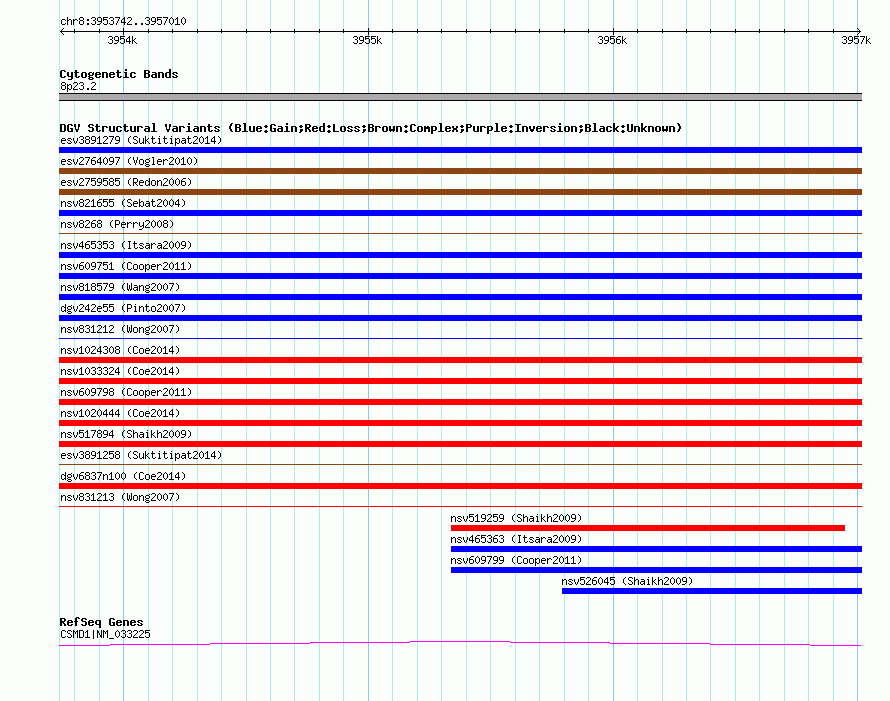The image size is (890, 701).
Task: Select variant nsv818579 (Wang2007) label
Action: point(120,287)
